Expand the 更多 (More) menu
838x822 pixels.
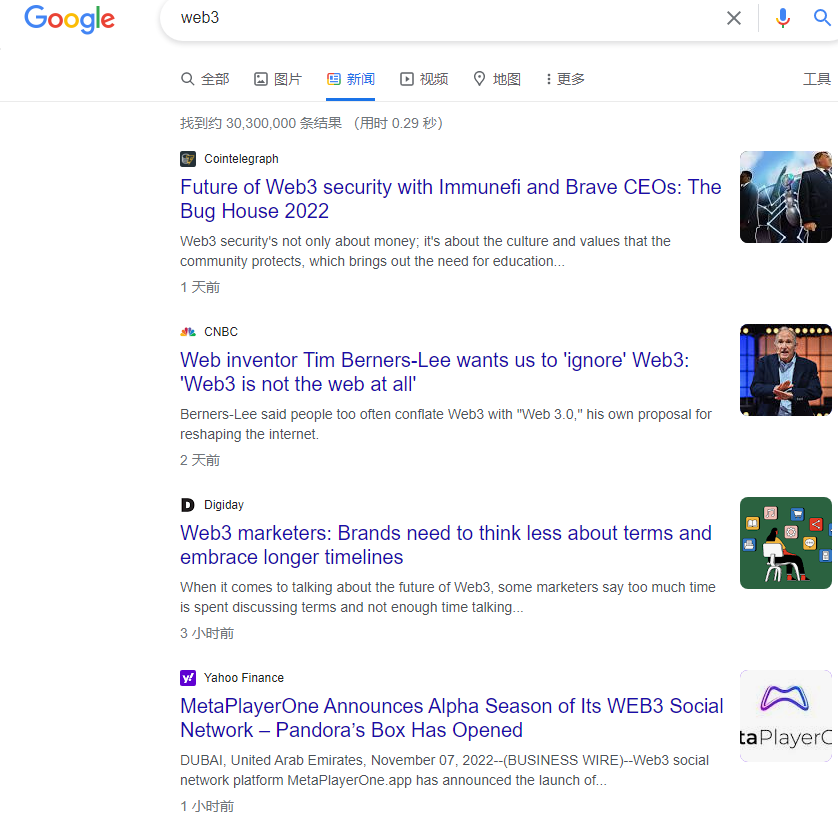[566, 79]
